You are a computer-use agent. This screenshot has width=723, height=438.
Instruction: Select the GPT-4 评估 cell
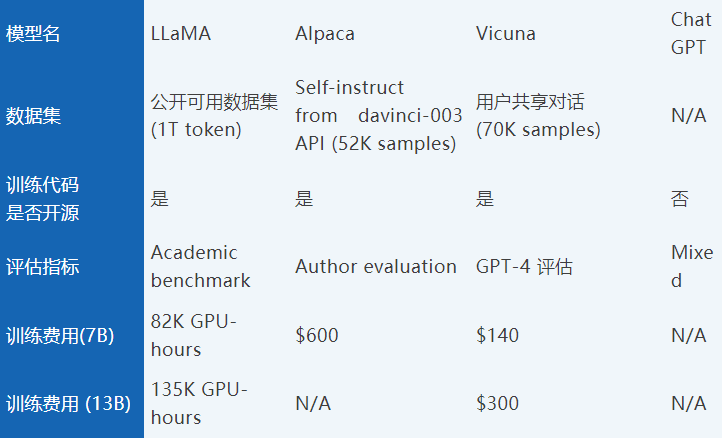(x=524, y=267)
